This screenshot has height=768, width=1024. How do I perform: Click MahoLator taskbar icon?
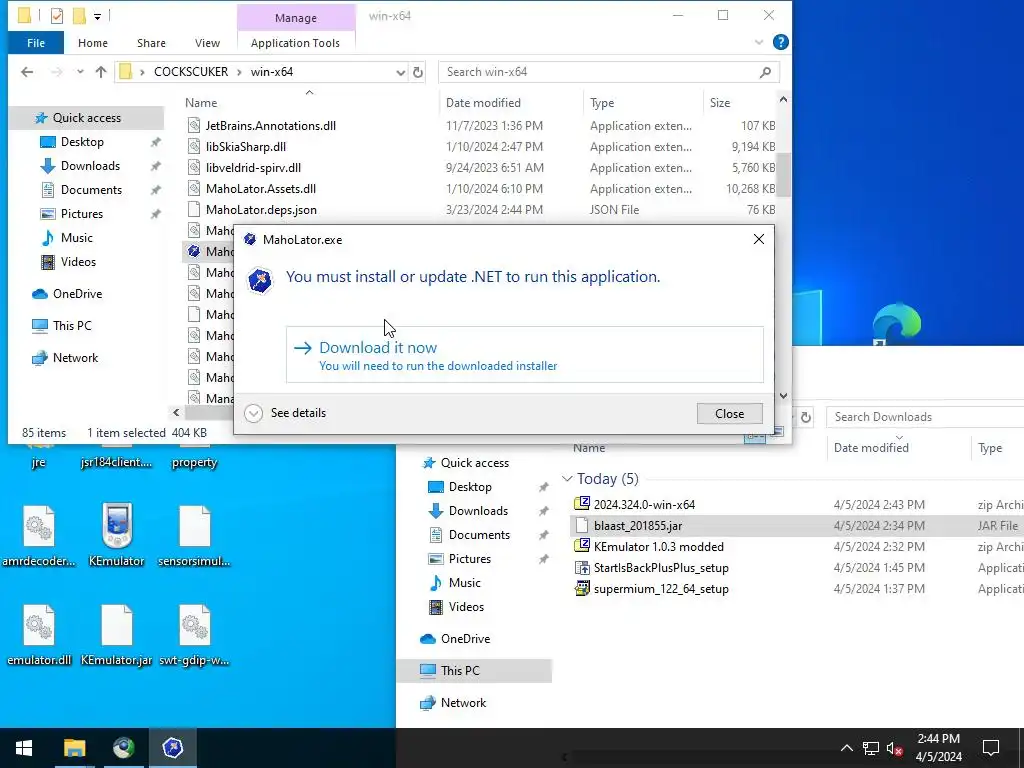coord(173,748)
